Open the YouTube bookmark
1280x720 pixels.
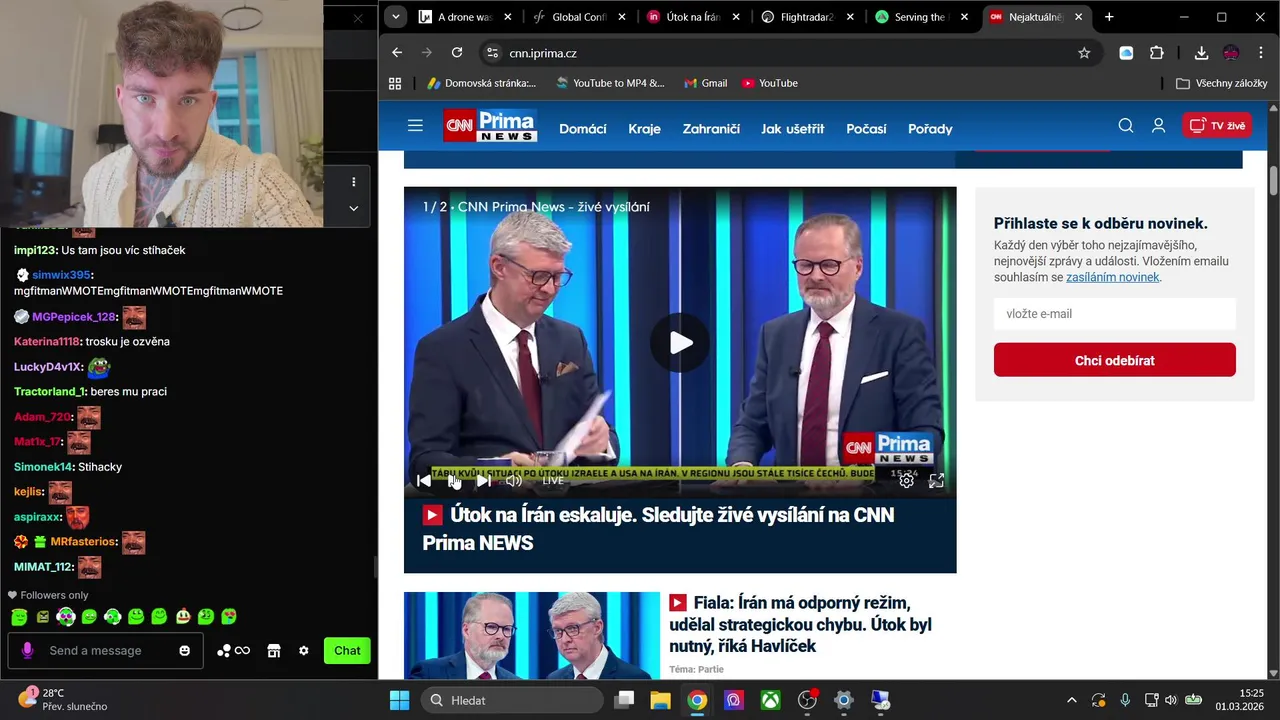click(x=770, y=83)
